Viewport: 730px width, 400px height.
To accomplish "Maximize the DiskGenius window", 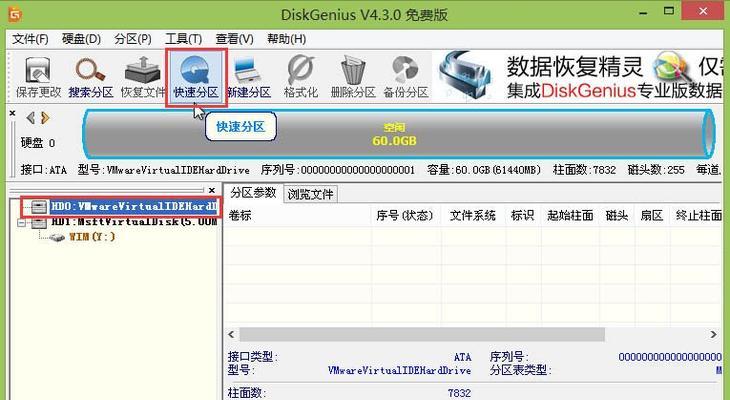I will point(669,11).
